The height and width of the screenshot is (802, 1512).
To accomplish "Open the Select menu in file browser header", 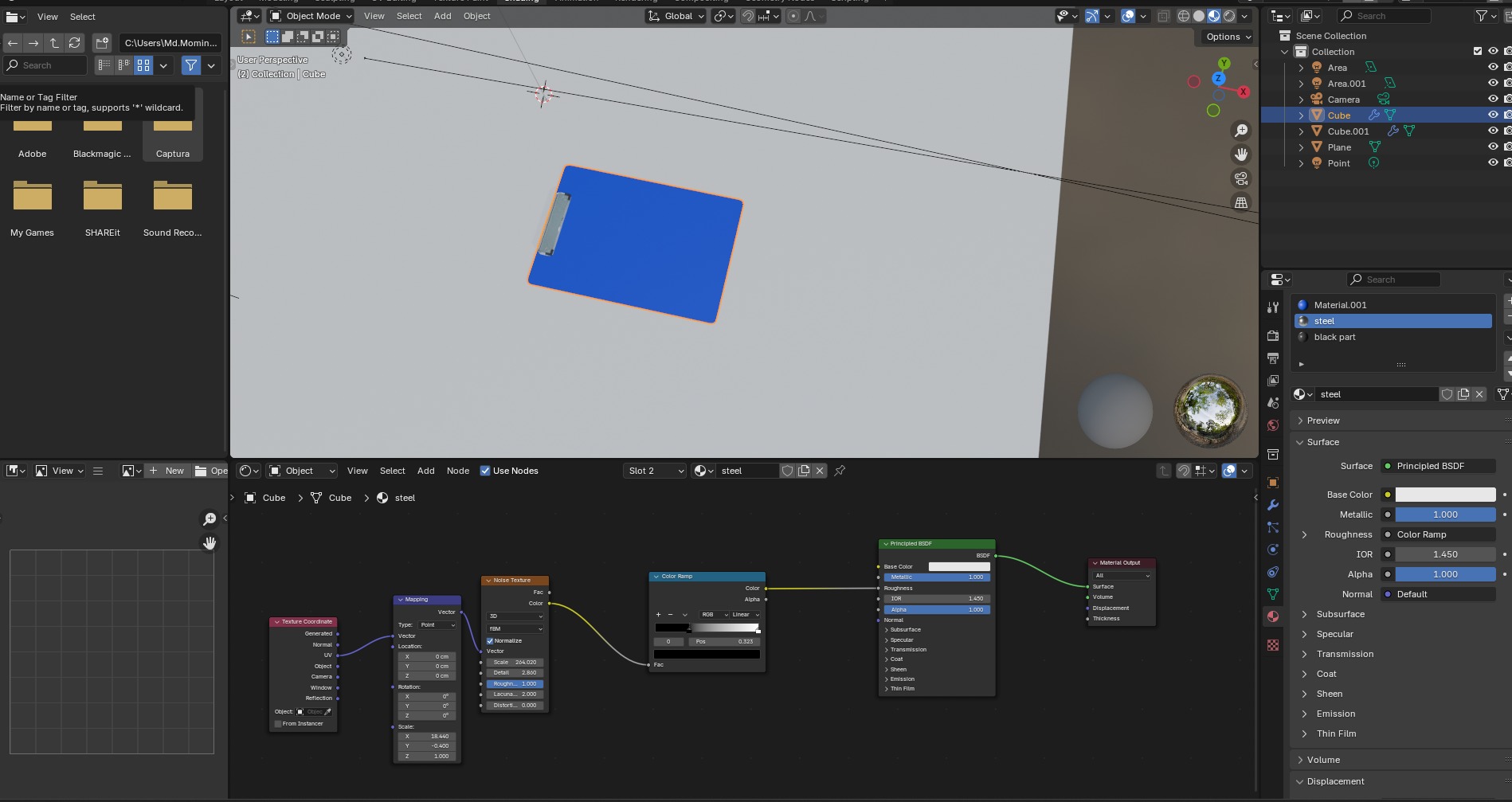I will coord(83,17).
